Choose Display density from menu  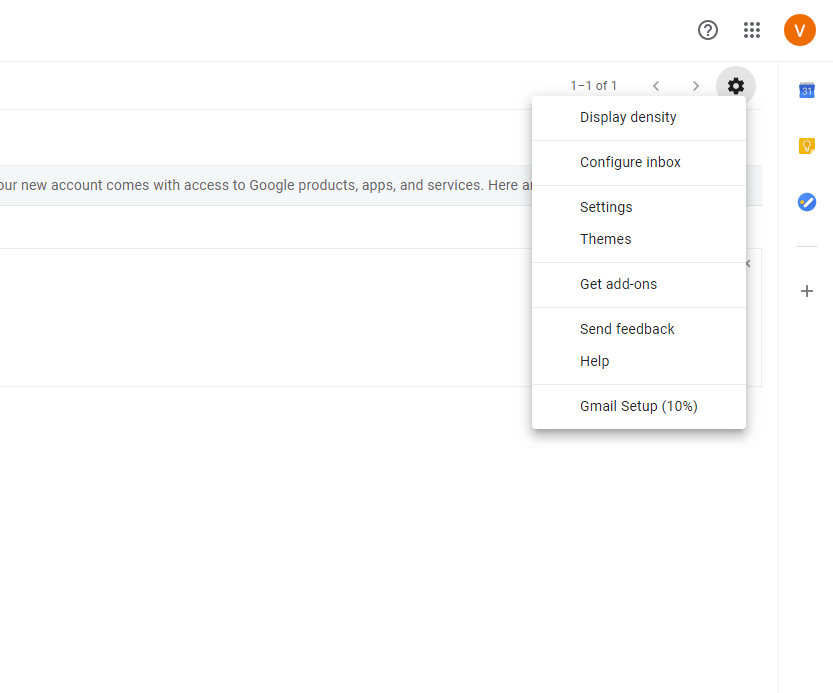(628, 117)
